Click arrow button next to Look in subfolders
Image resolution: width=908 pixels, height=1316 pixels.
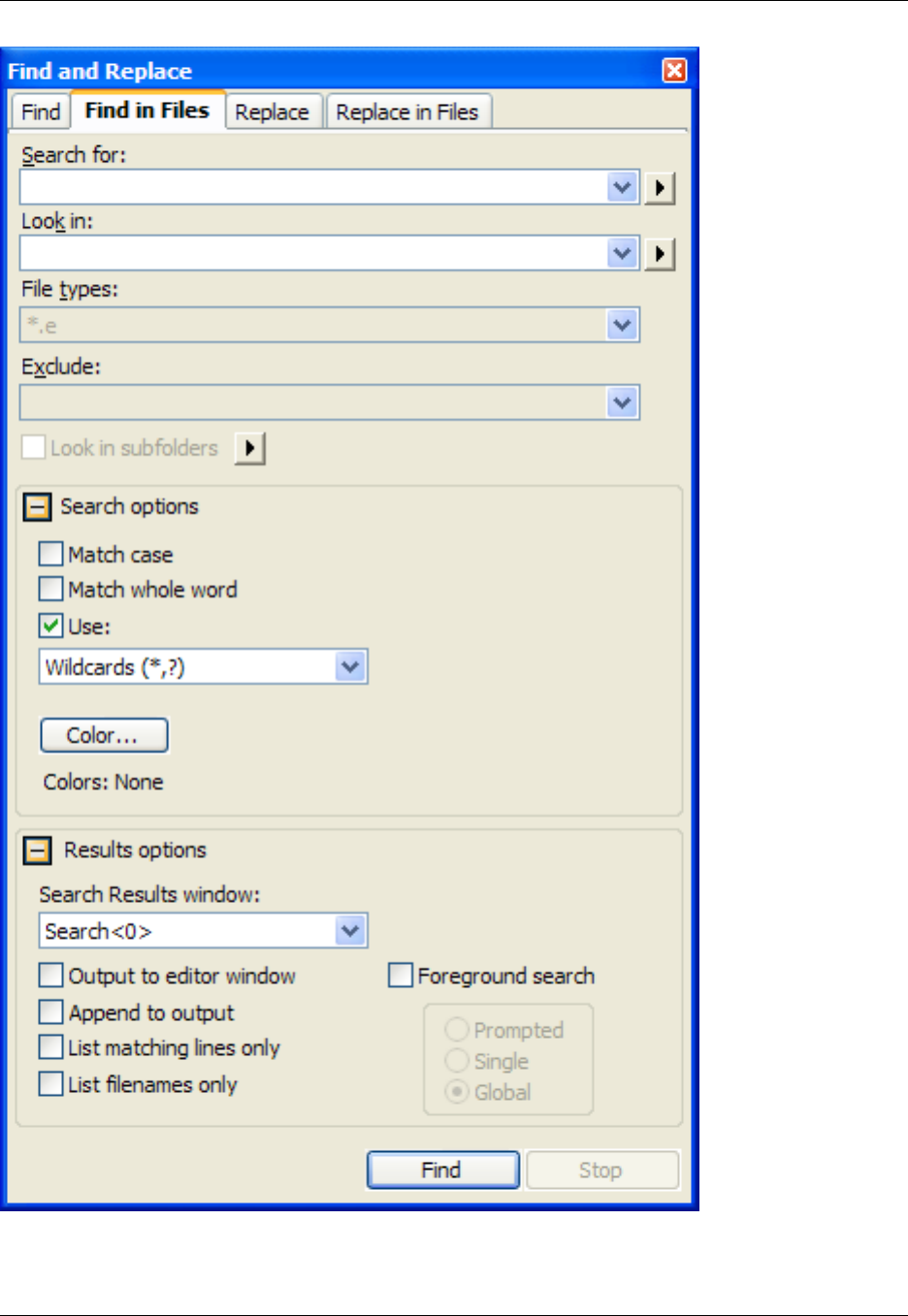[249, 448]
